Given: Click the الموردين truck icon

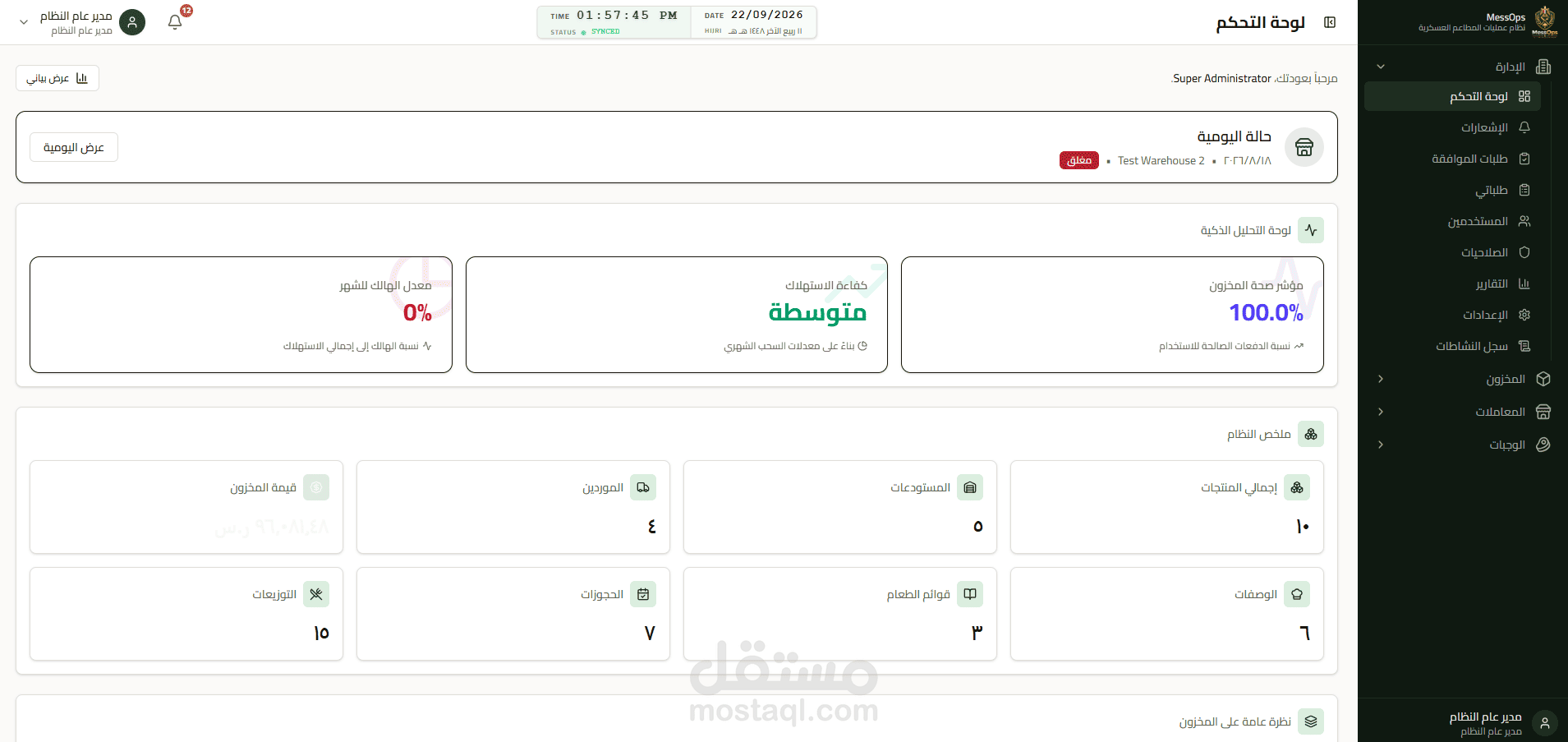Looking at the screenshot, I should click(x=643, y=487).
